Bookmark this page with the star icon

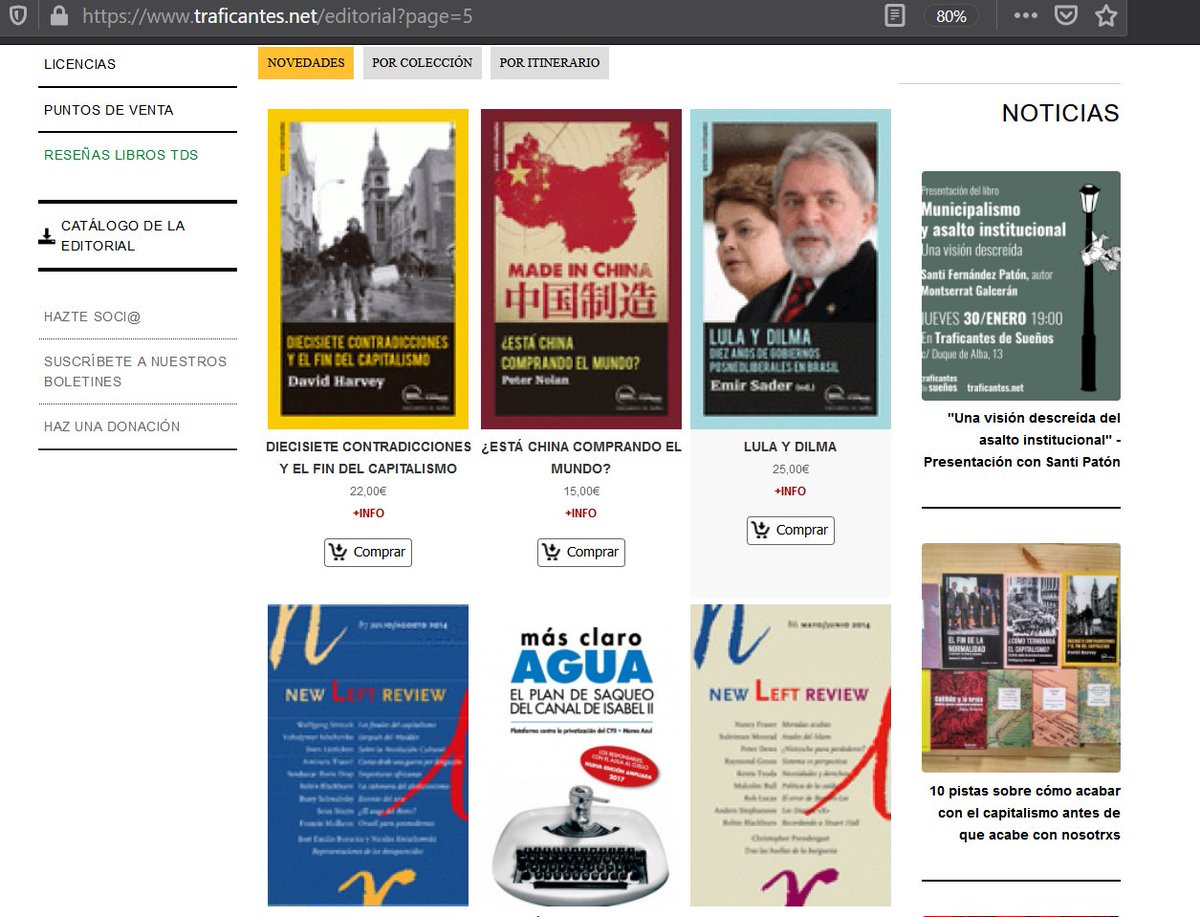point(1105,16)
